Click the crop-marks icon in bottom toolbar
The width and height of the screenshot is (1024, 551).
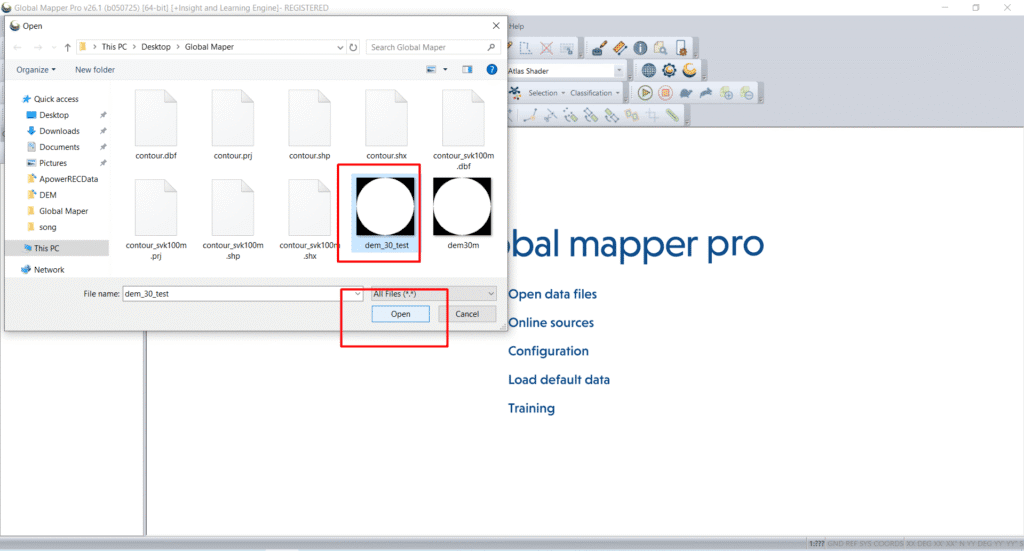652,116
